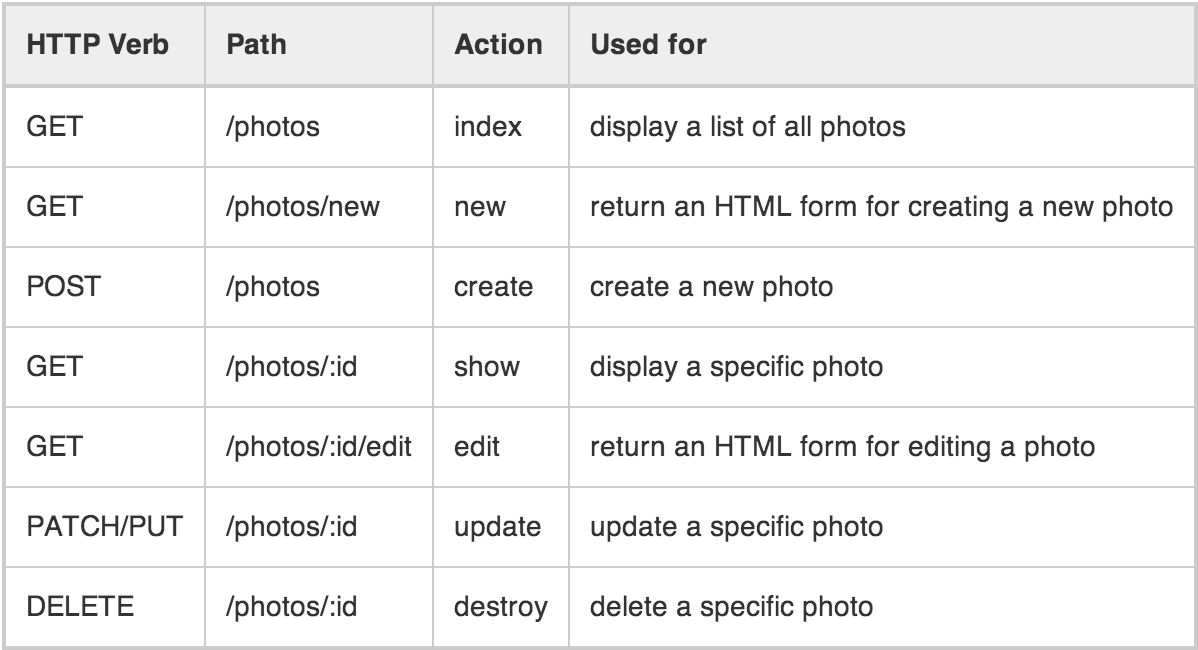Click 'create a new photo' description
This screenshot has width=1198, height=650.
tap(711, 287)
